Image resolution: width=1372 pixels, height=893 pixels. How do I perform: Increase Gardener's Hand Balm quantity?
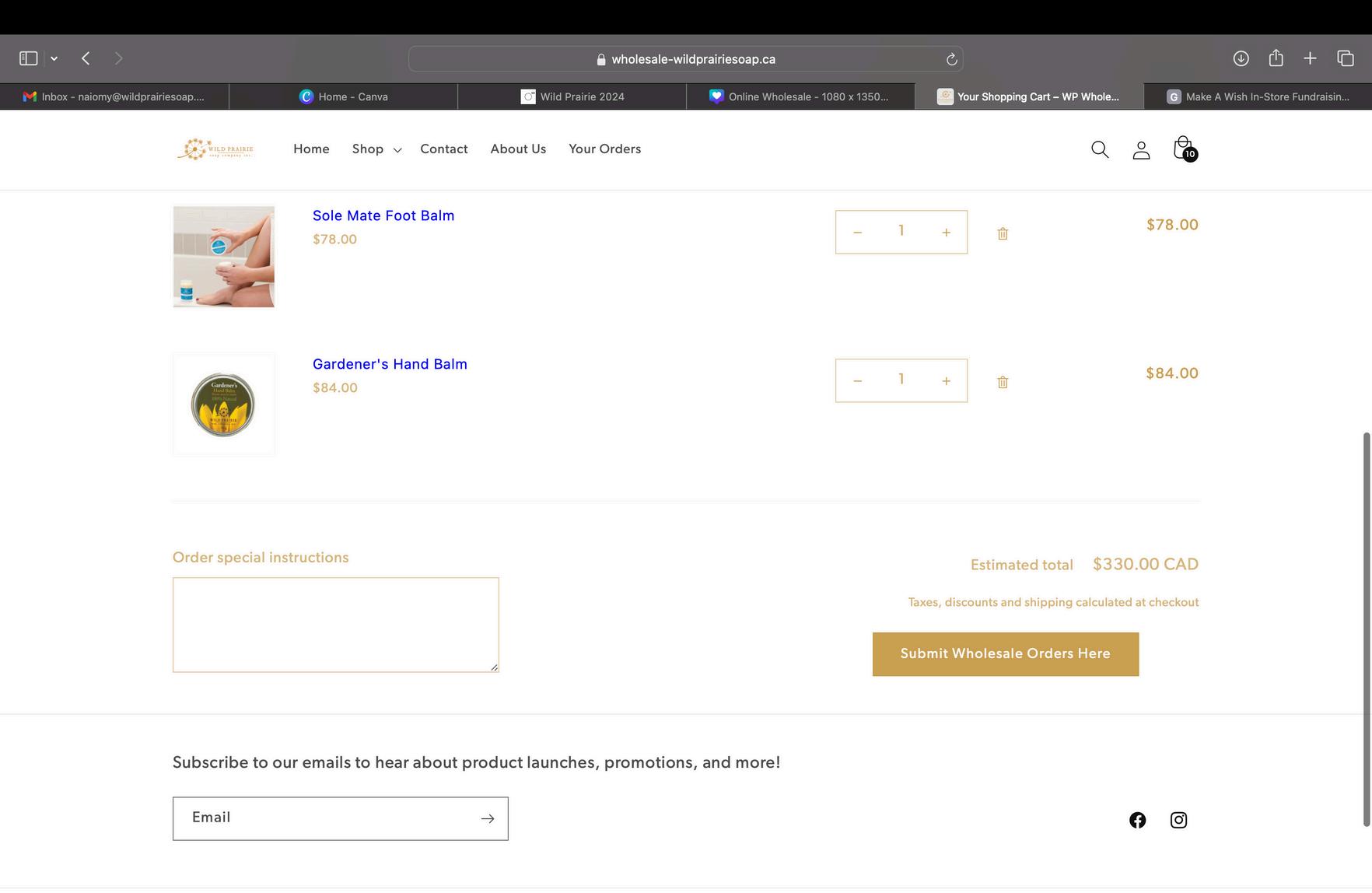(946, 380)
